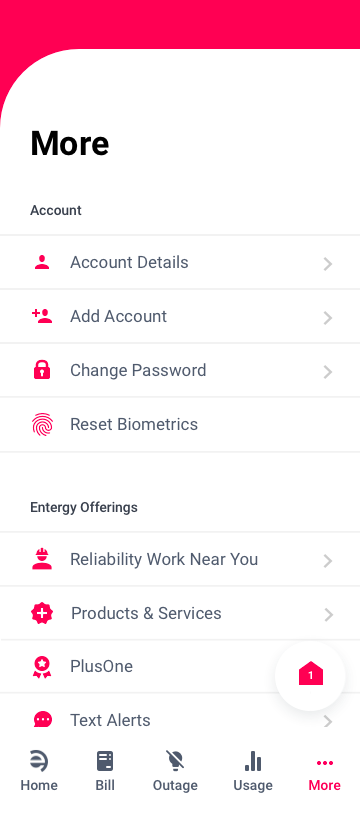Click the Account Details person icon
This screenshot has width=360, height=814.
(42, 263)
